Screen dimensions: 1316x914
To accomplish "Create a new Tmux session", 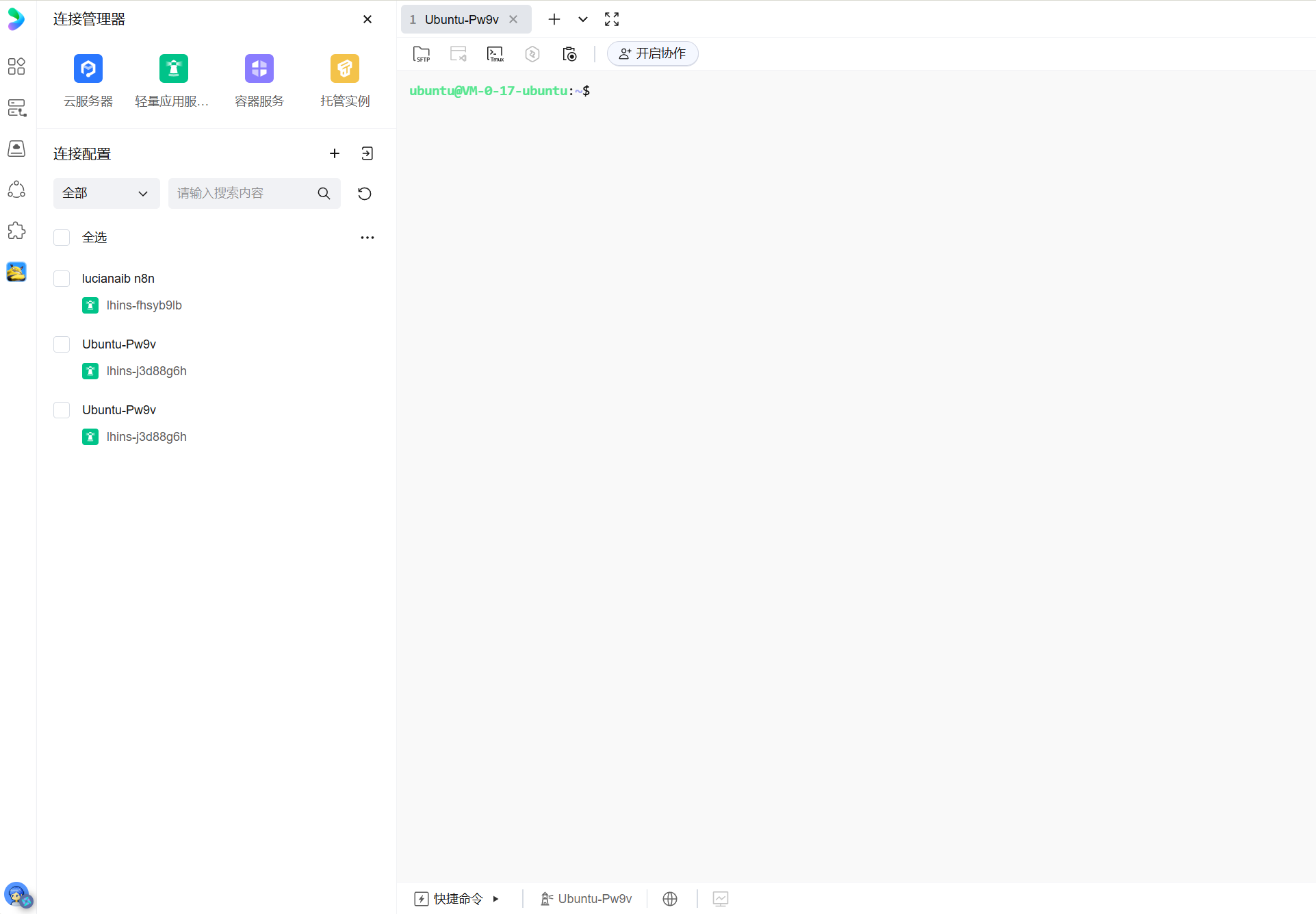I will click(x=495, y=53).
